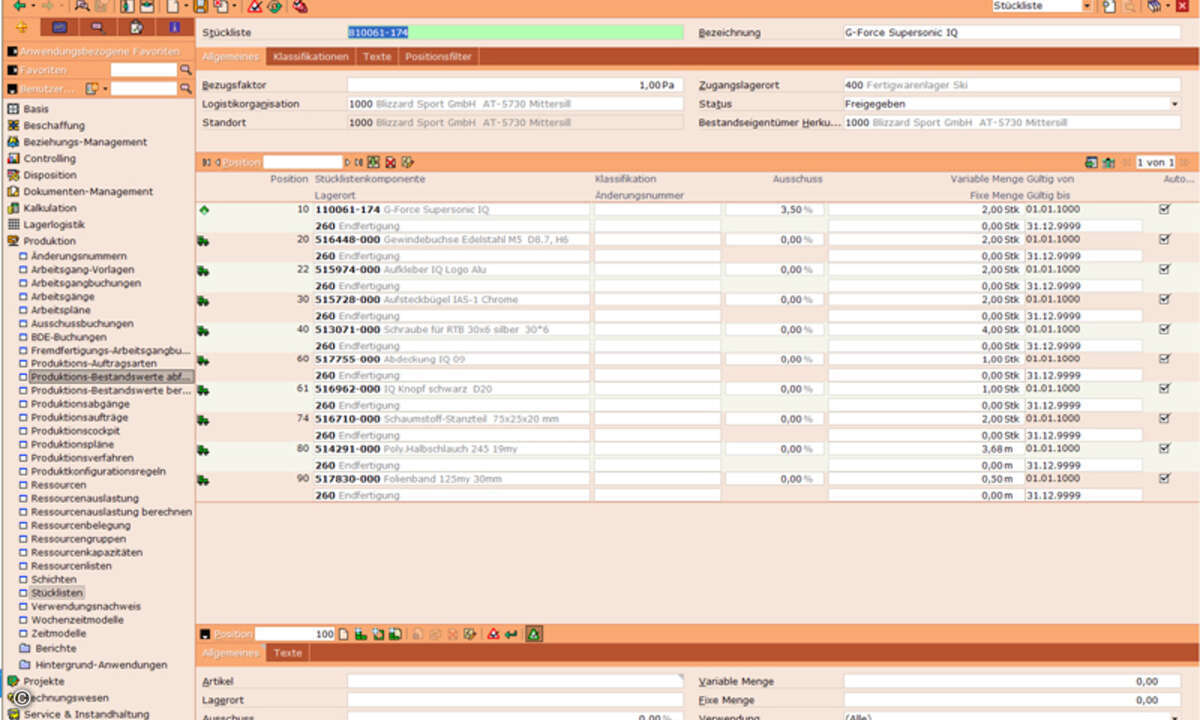Open the info navigation tab icon
Screen dimensions: 1200x720
175,27
